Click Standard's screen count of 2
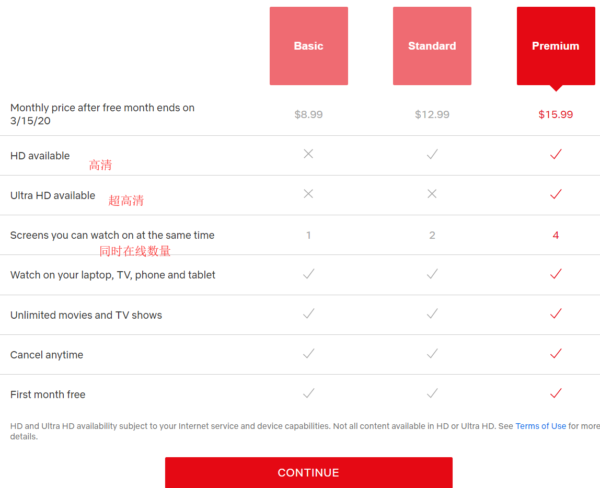 (x=432, y=235)
